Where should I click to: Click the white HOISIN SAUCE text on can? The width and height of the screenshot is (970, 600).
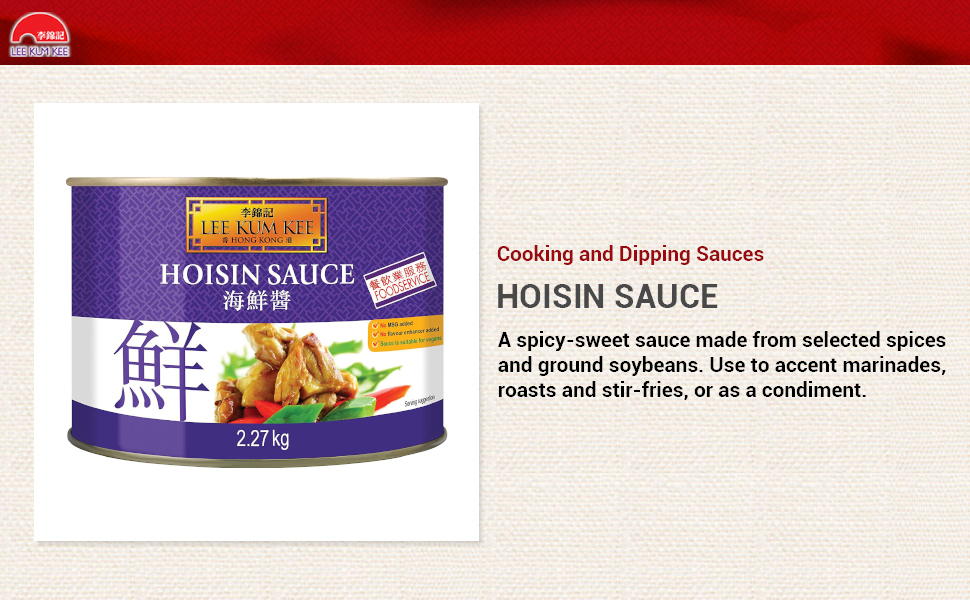(257, 275)
